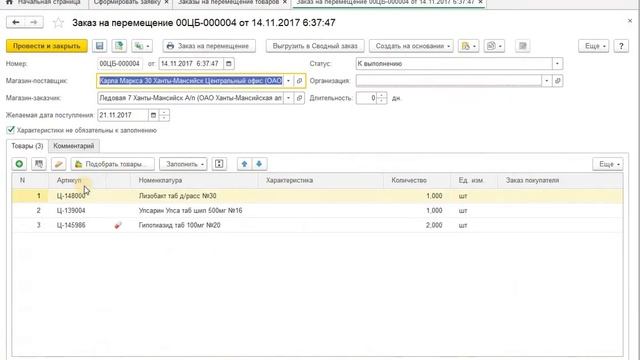Click the split row icon
This screenshot has width=640, height=360.
coord(219,164)
